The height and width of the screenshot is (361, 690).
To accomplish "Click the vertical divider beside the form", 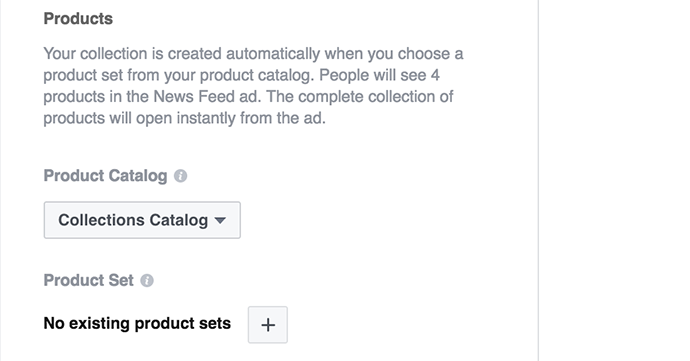I will click(538, 180).
